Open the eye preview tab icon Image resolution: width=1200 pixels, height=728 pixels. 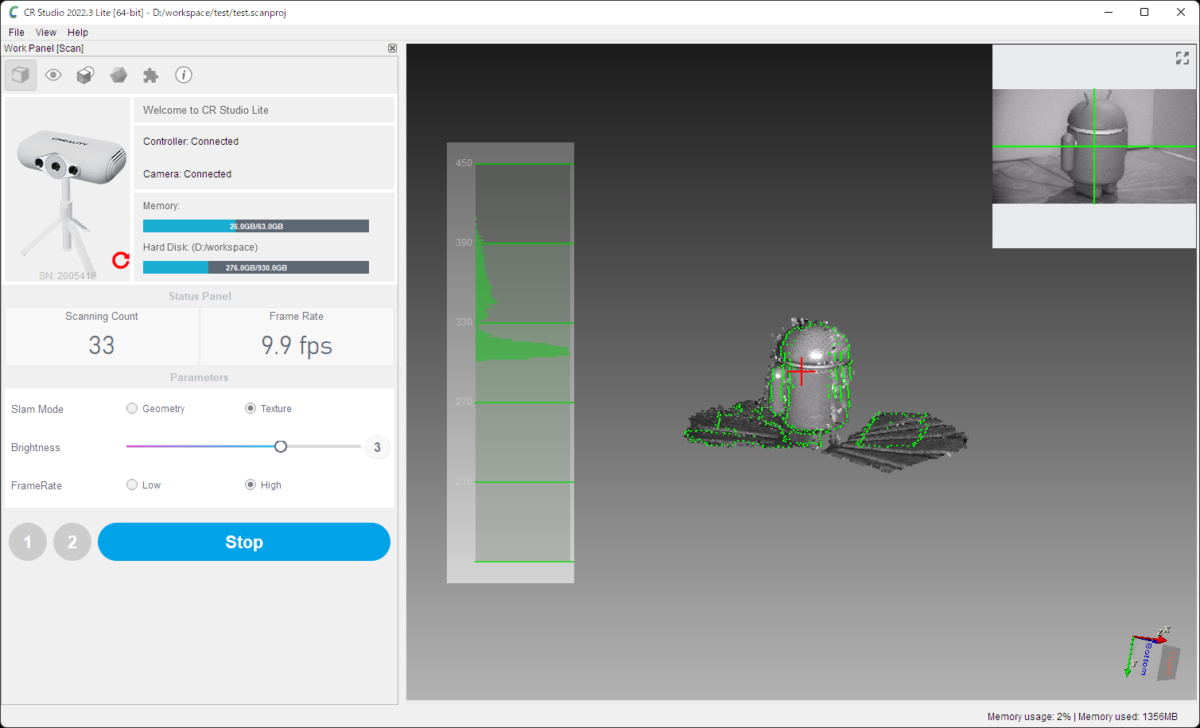[53, 75]
